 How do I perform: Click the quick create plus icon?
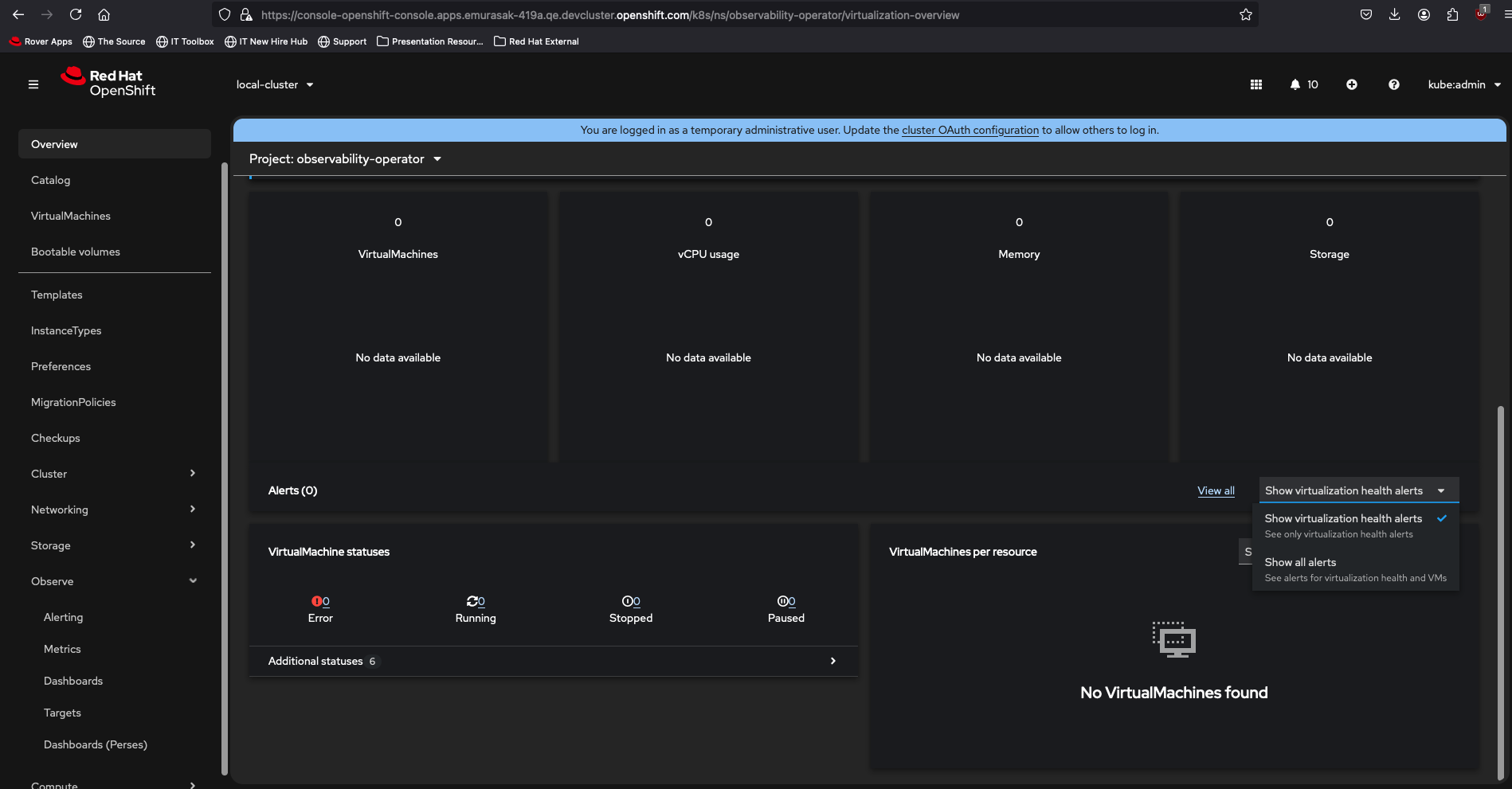[1352, 84]
